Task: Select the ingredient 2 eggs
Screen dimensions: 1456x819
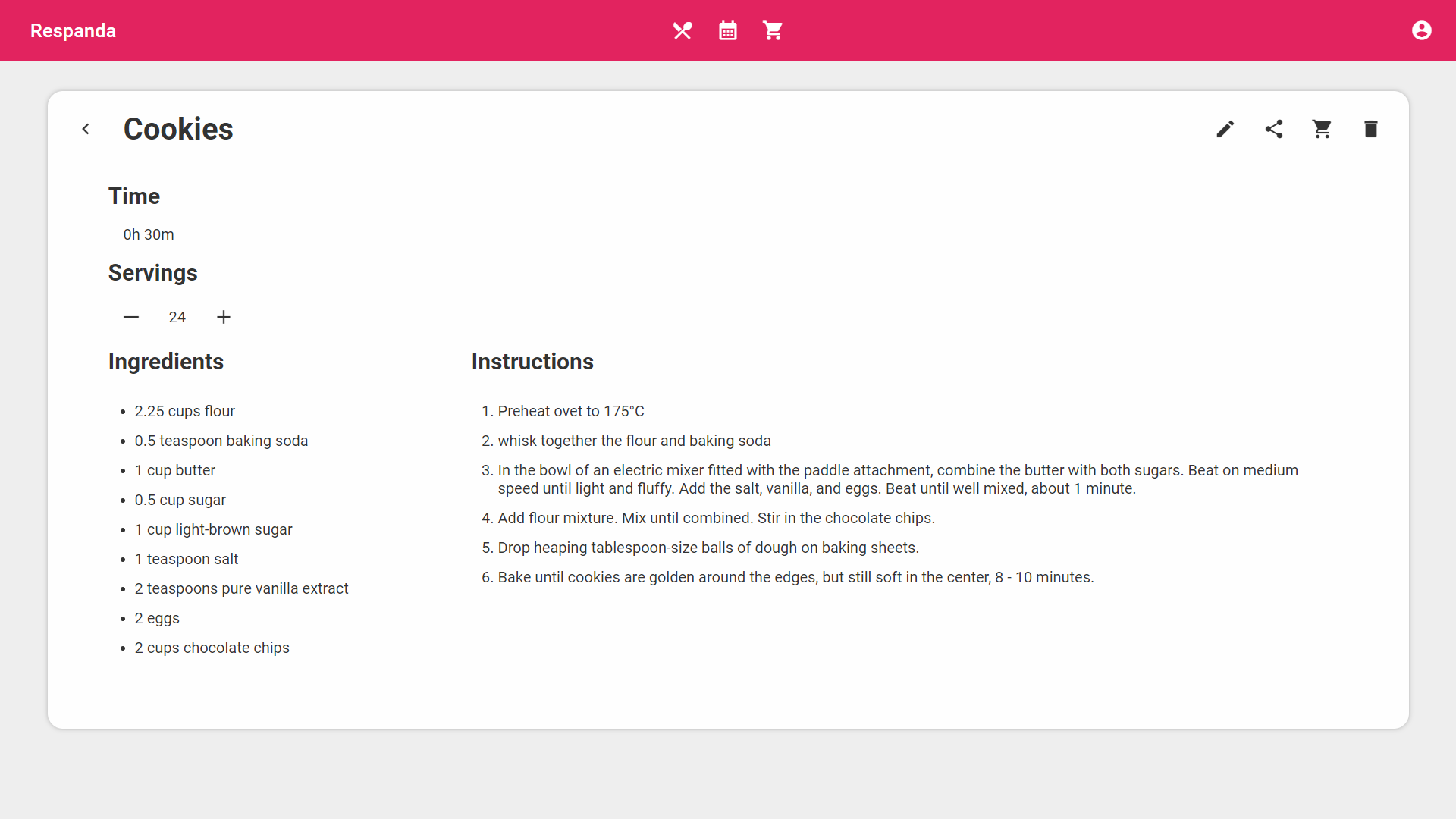Action: coord(157,618)
